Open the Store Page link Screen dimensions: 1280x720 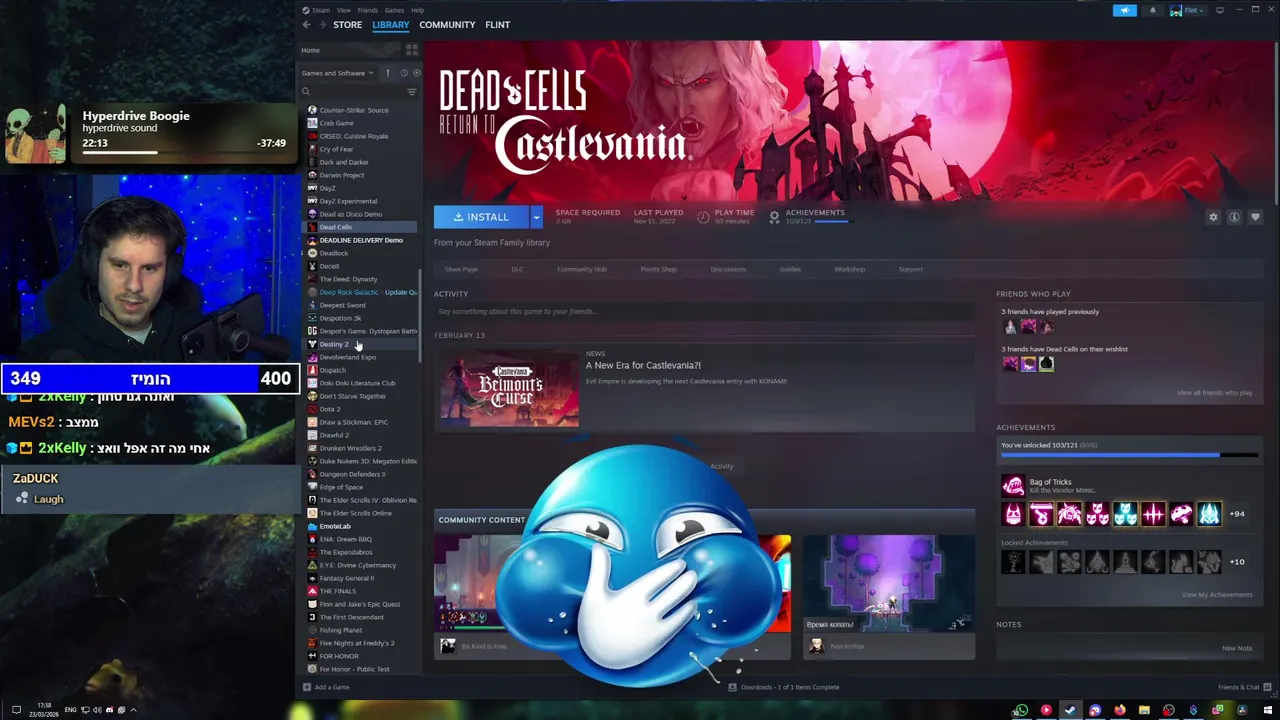[x=461, y=269]
